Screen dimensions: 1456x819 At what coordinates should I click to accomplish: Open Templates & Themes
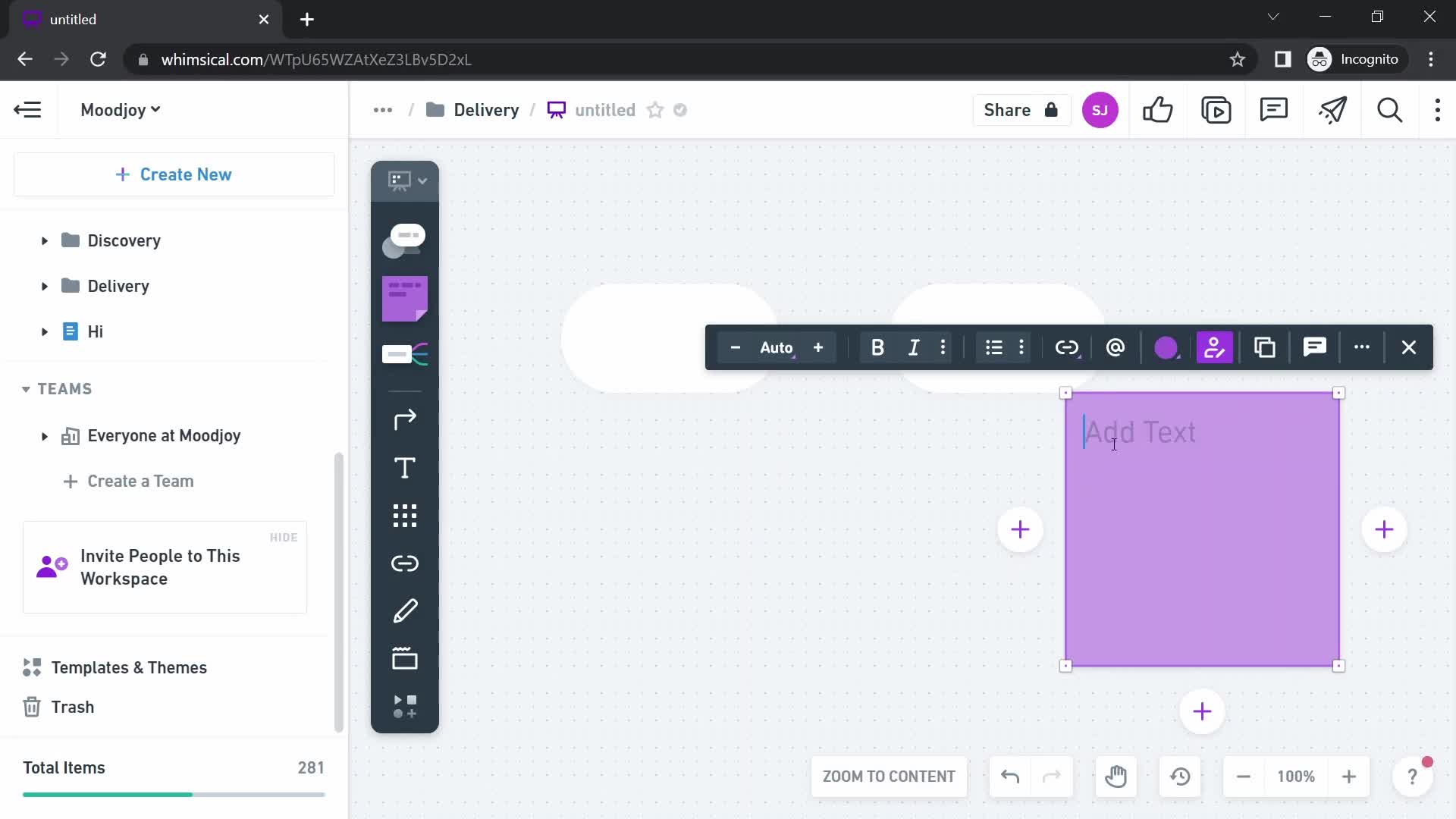pyautogui.click(x=115, y=667)
